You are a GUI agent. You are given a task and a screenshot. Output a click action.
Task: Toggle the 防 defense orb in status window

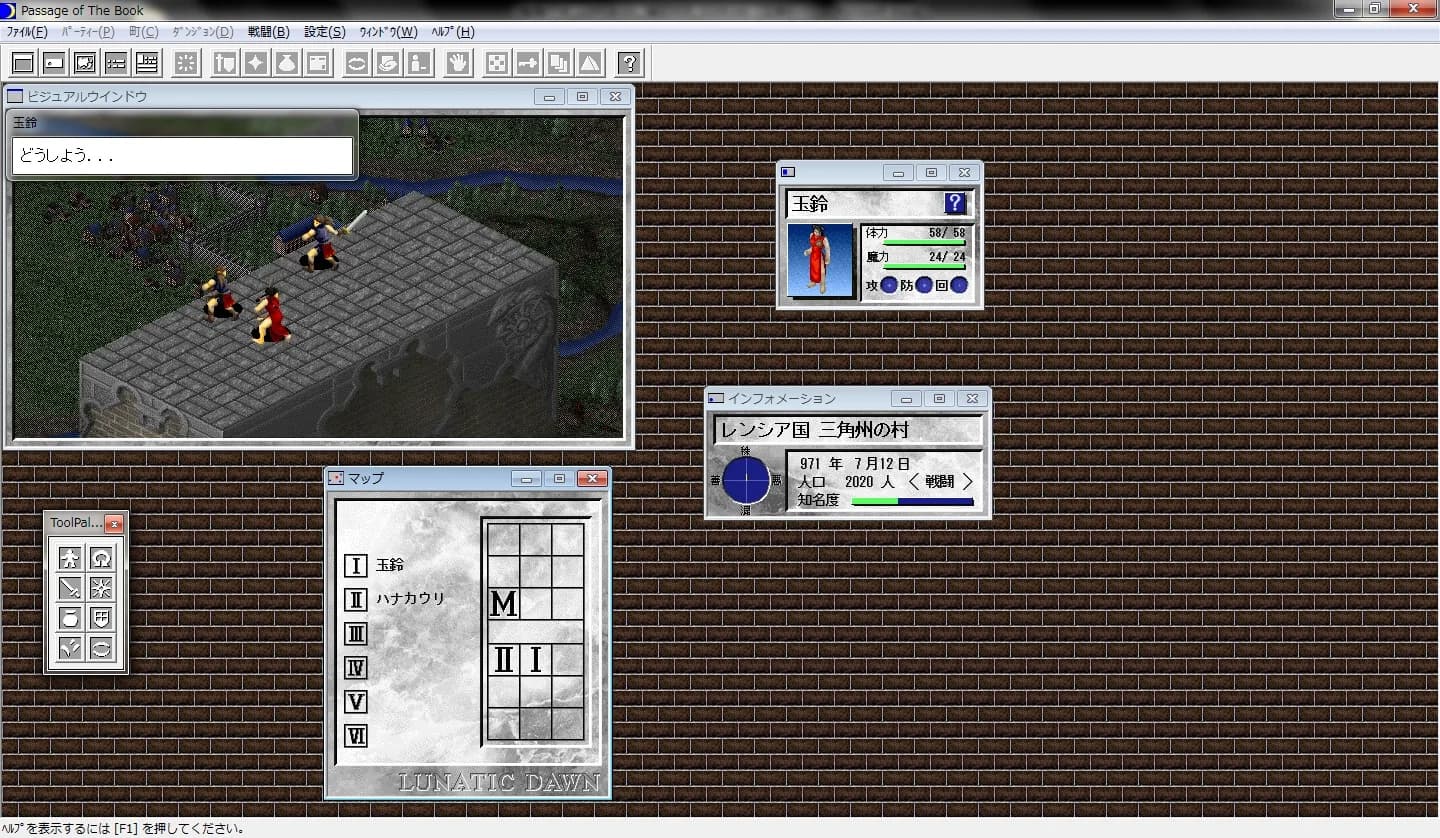924,285
